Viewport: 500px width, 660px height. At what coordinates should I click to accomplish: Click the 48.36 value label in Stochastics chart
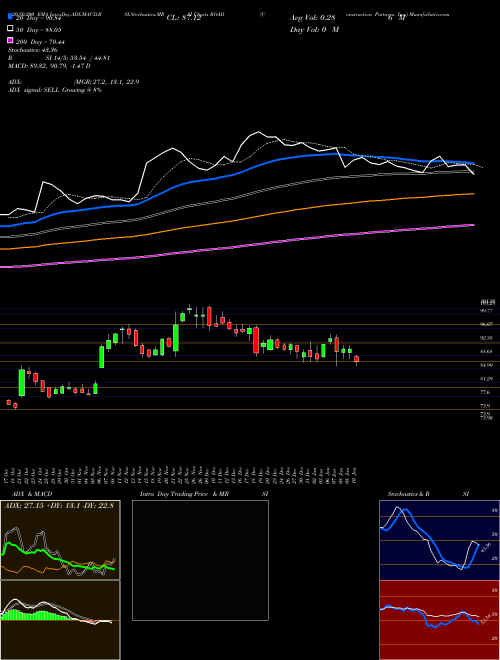pos(488,548)
